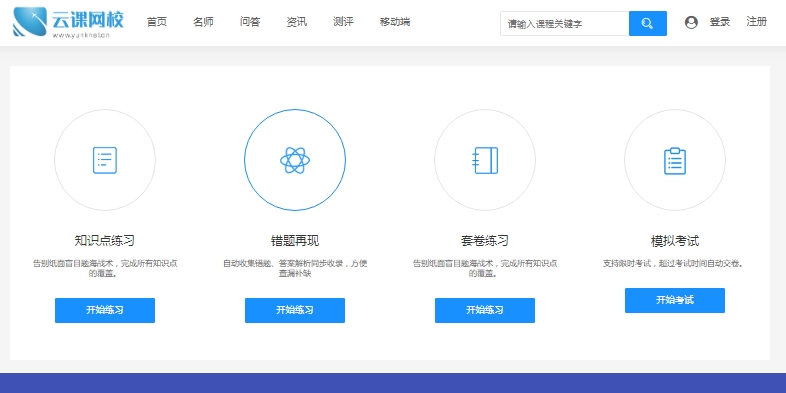Select the 资讯 menu item
The height and width of the screenshot is (393, 786).
point(297,22)
